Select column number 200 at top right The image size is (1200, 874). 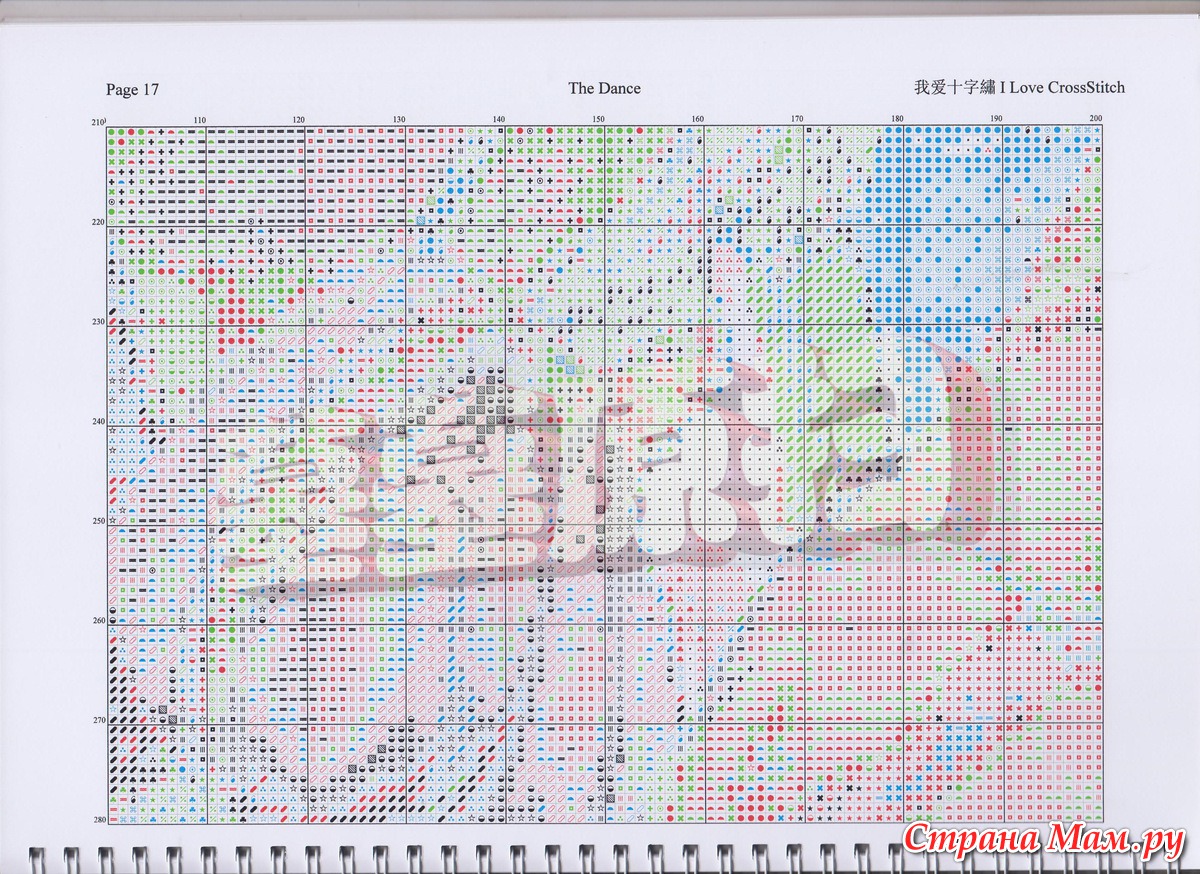[1095, 120]
